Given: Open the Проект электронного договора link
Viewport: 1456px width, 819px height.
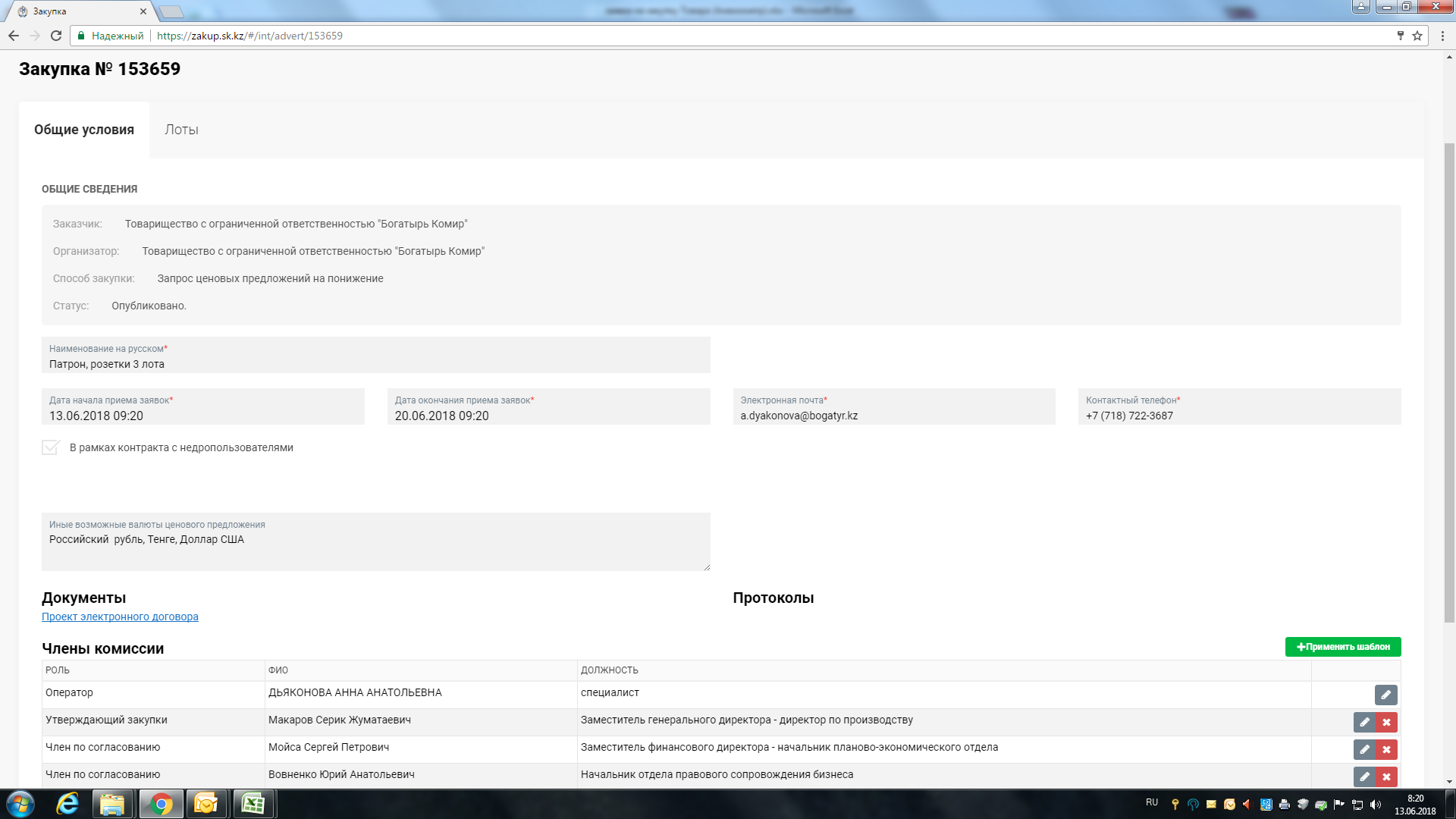Looking at the screenshot, I should pos(120,617).
